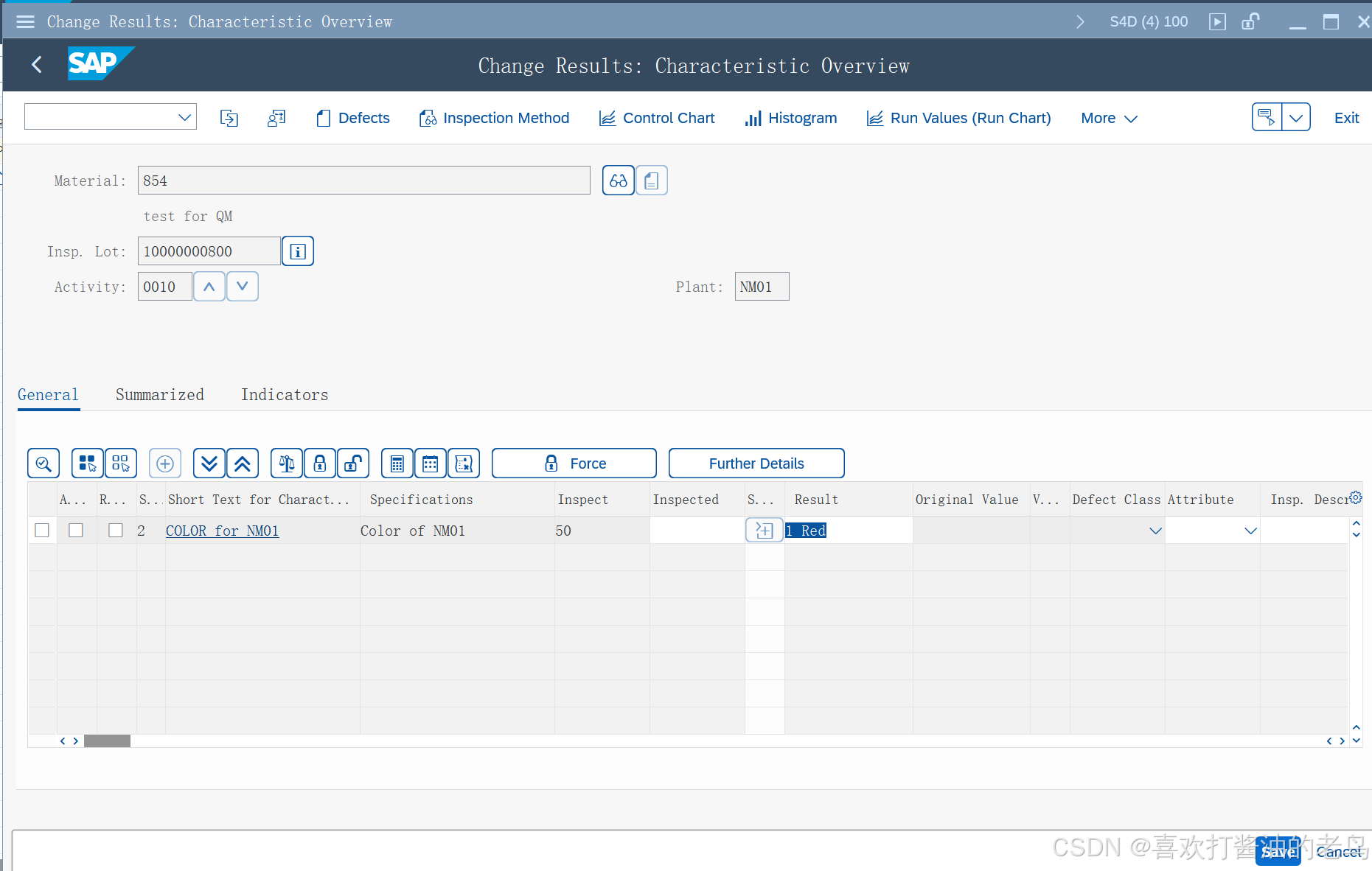Lock the selected characteristic row
Viewport: 1372px width, 871px height.
pos(320,463)
